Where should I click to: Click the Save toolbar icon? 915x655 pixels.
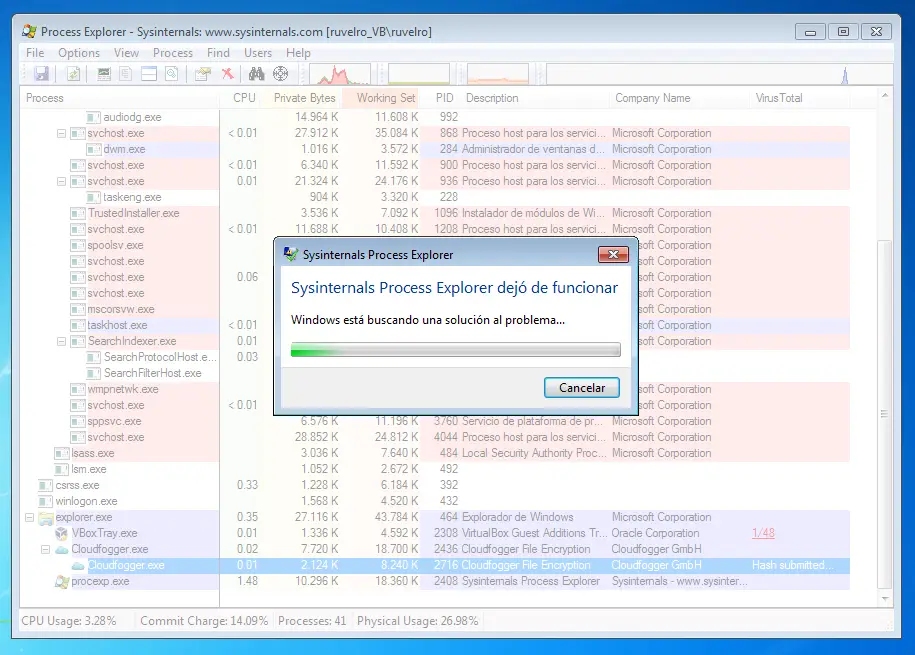tap(41, 74)
